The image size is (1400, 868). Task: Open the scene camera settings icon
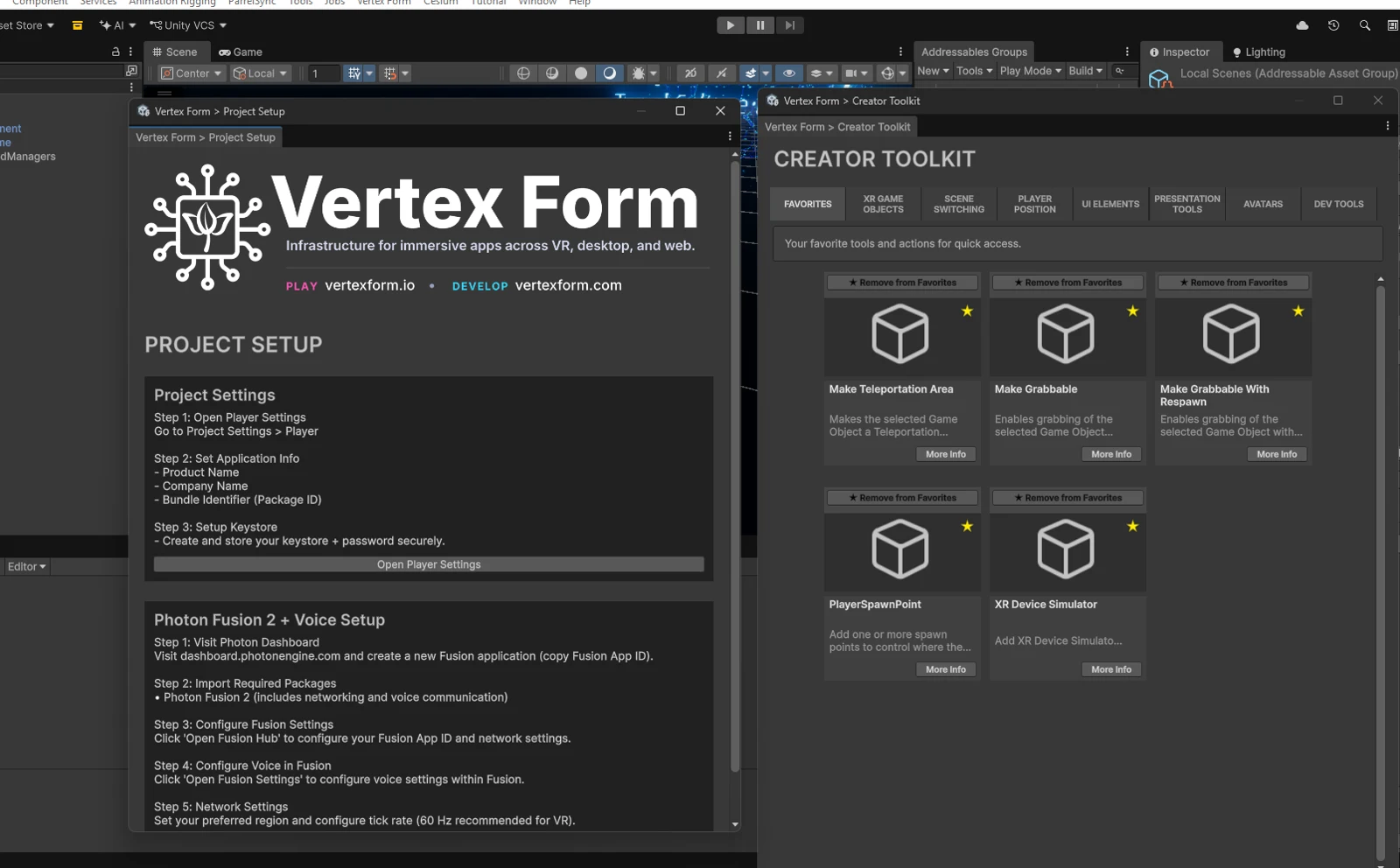[855, 73]
